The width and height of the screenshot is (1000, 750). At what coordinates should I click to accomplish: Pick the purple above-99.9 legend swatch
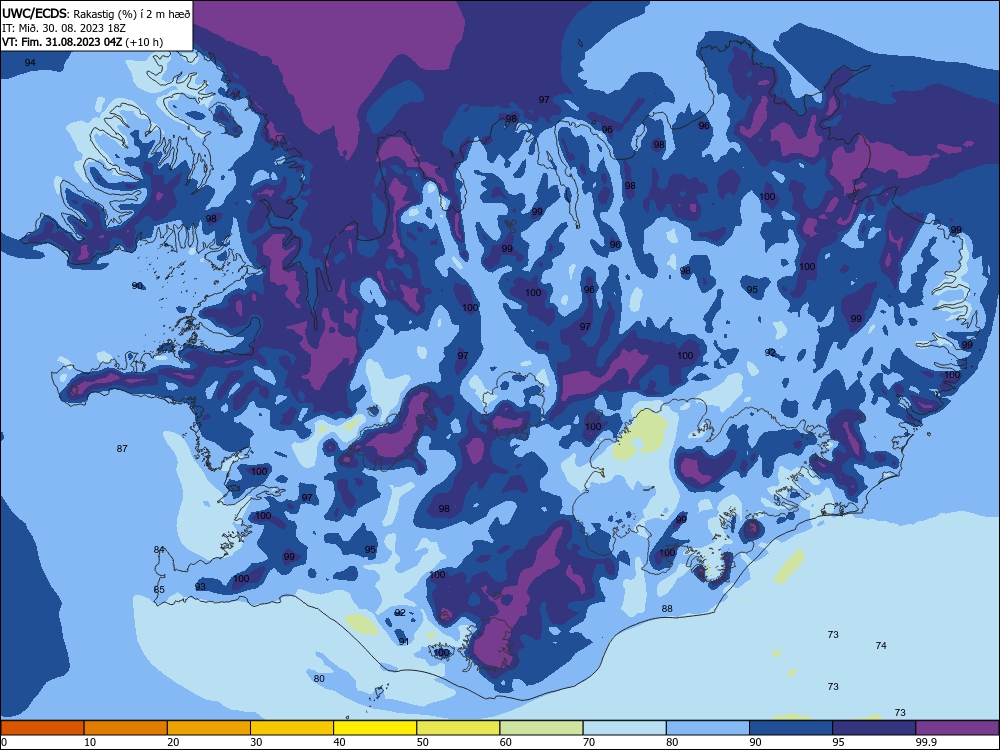pyautogui.click(x=957, y=727)
